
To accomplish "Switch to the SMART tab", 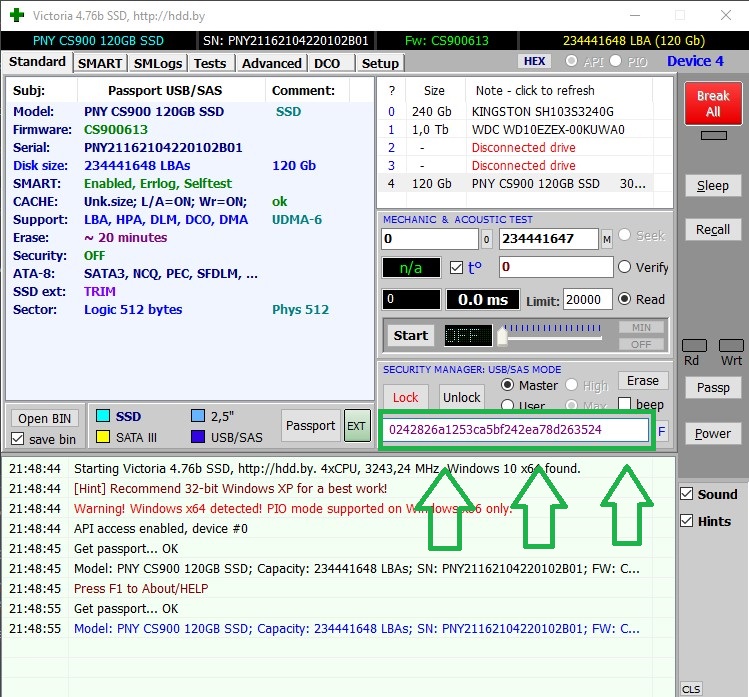I will [100, 63].
